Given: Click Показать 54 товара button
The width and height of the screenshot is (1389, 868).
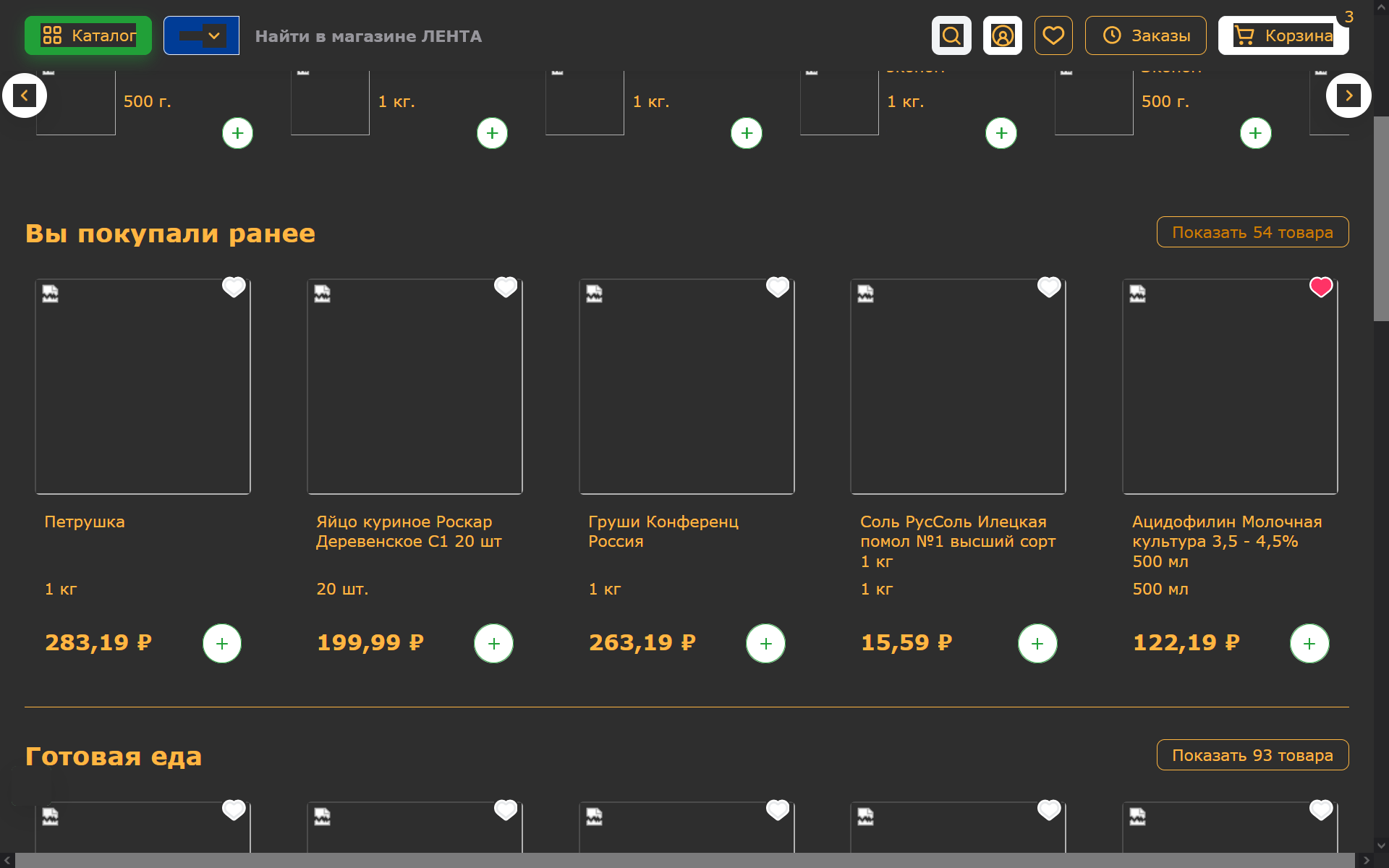Looking at the screenshot, I should click(x=1252, y=232).
